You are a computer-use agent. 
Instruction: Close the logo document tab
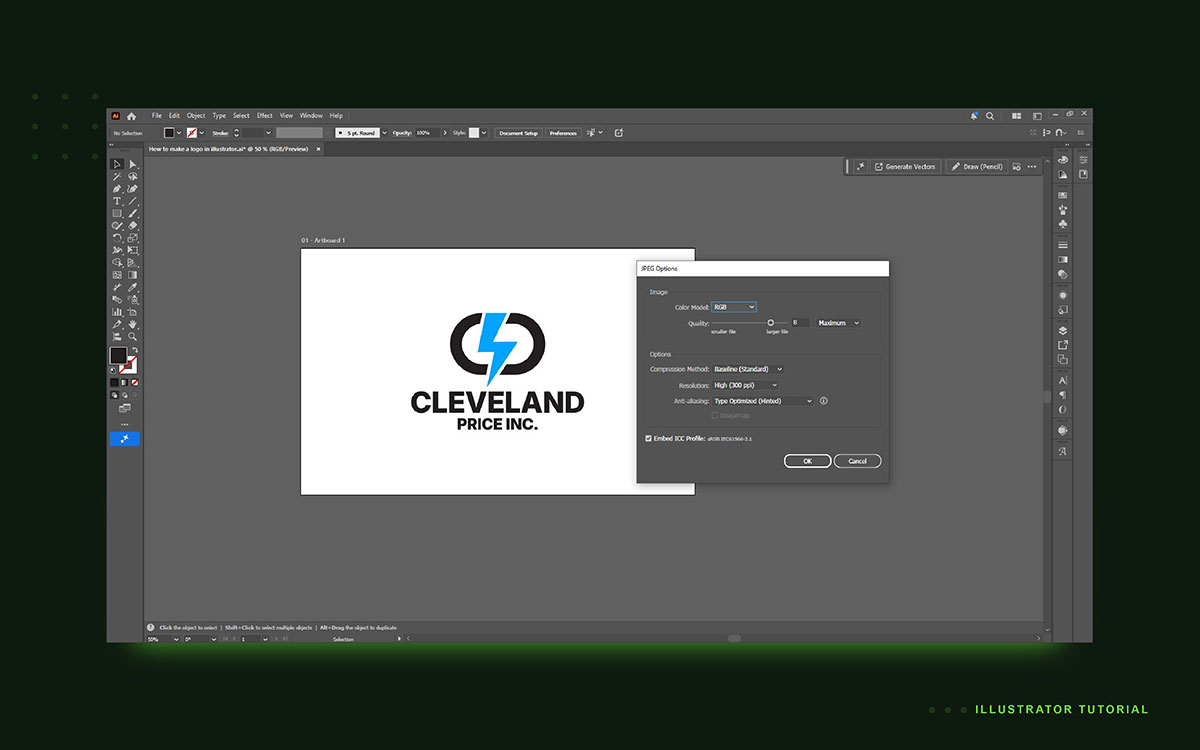point(319,149)
